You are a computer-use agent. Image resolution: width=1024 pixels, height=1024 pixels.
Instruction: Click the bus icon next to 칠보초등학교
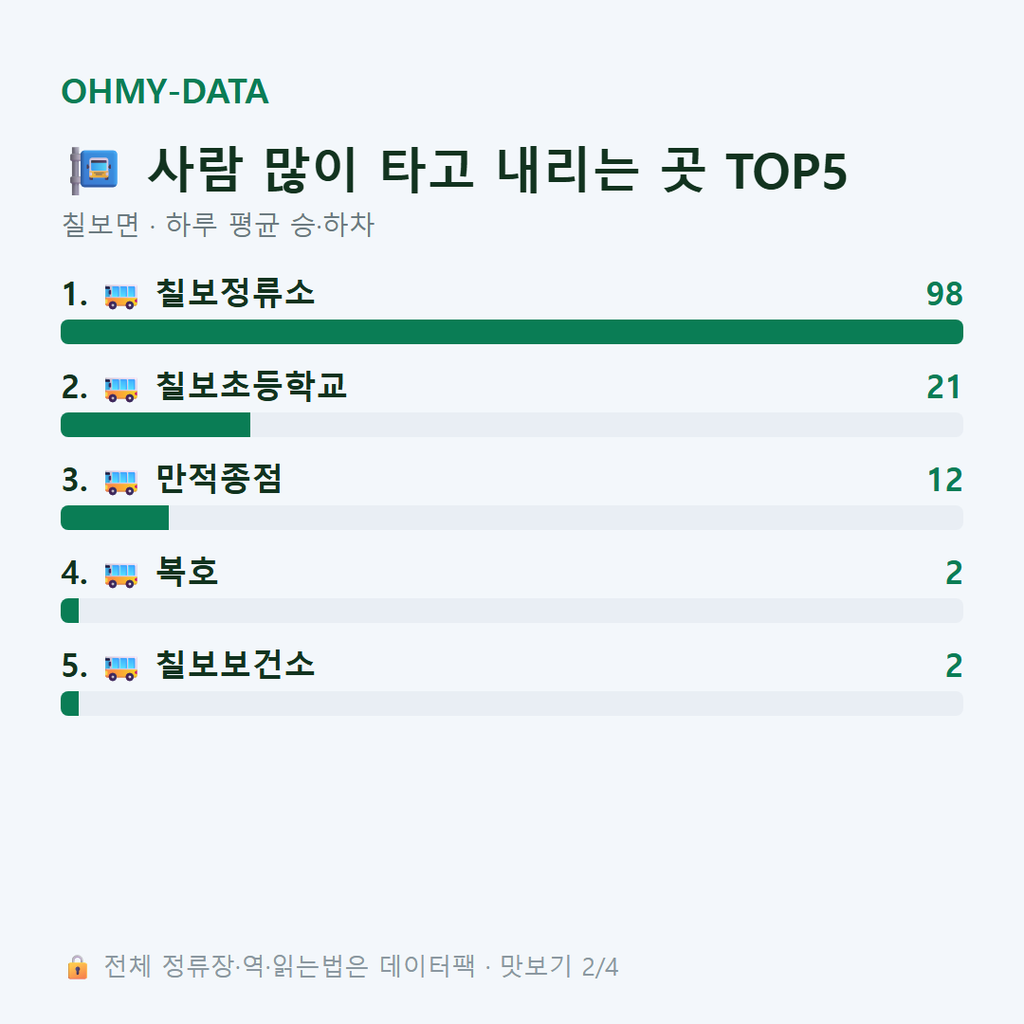click(x=121, y=389)
